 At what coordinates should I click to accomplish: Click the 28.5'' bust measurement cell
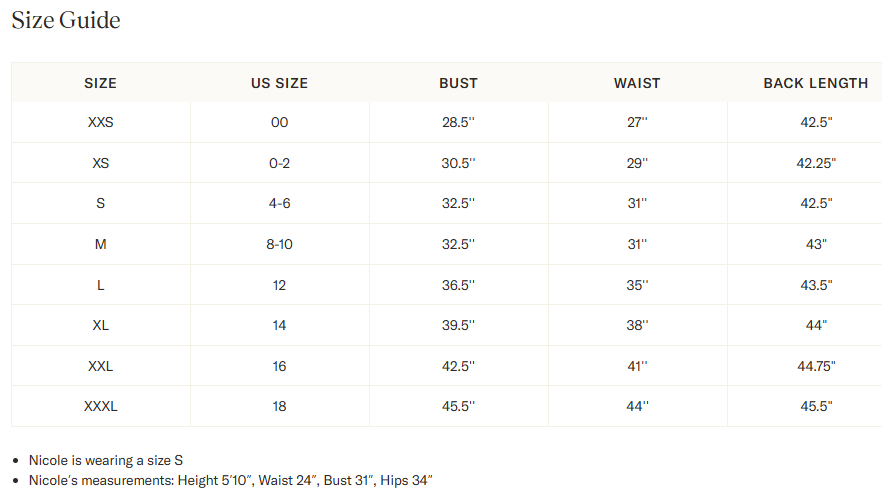click(x=458, y=122)
